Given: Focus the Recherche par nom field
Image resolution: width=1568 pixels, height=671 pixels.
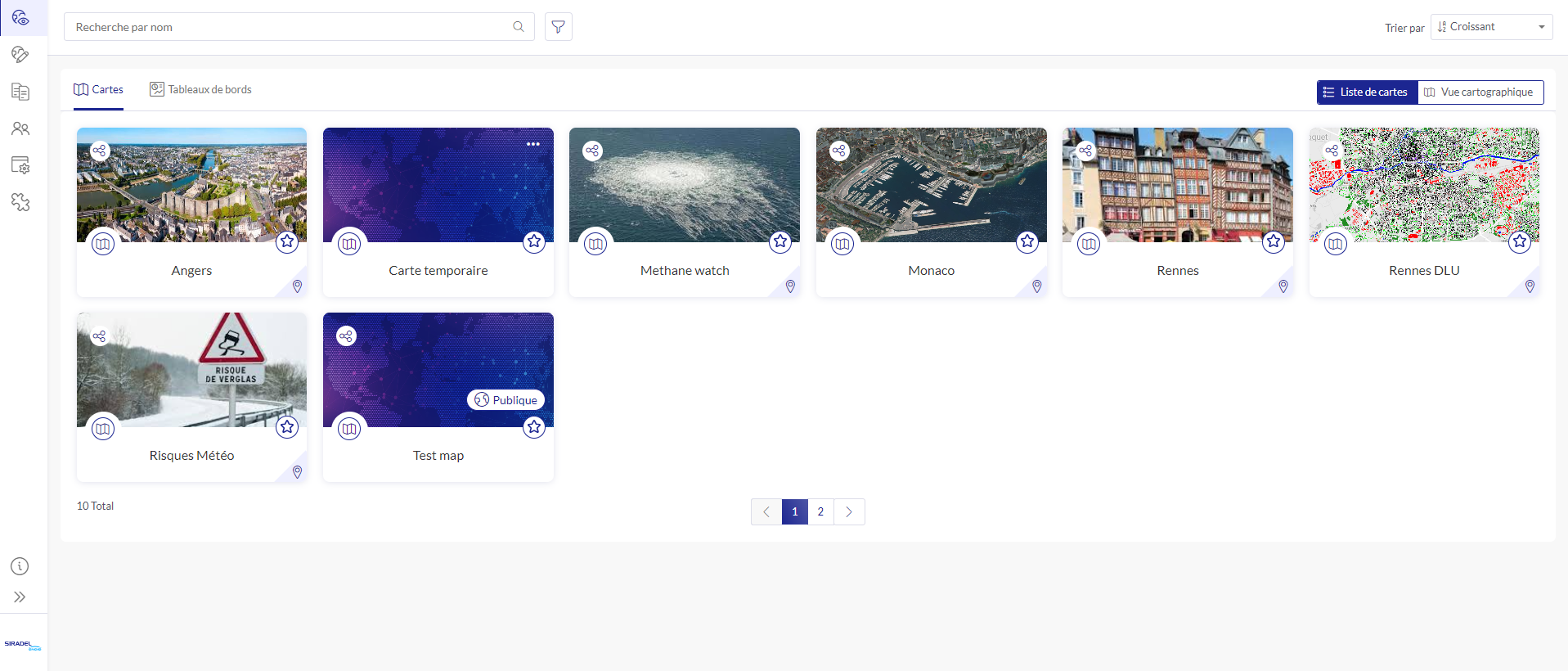Looking at the screenshot, I should point(299,27).
